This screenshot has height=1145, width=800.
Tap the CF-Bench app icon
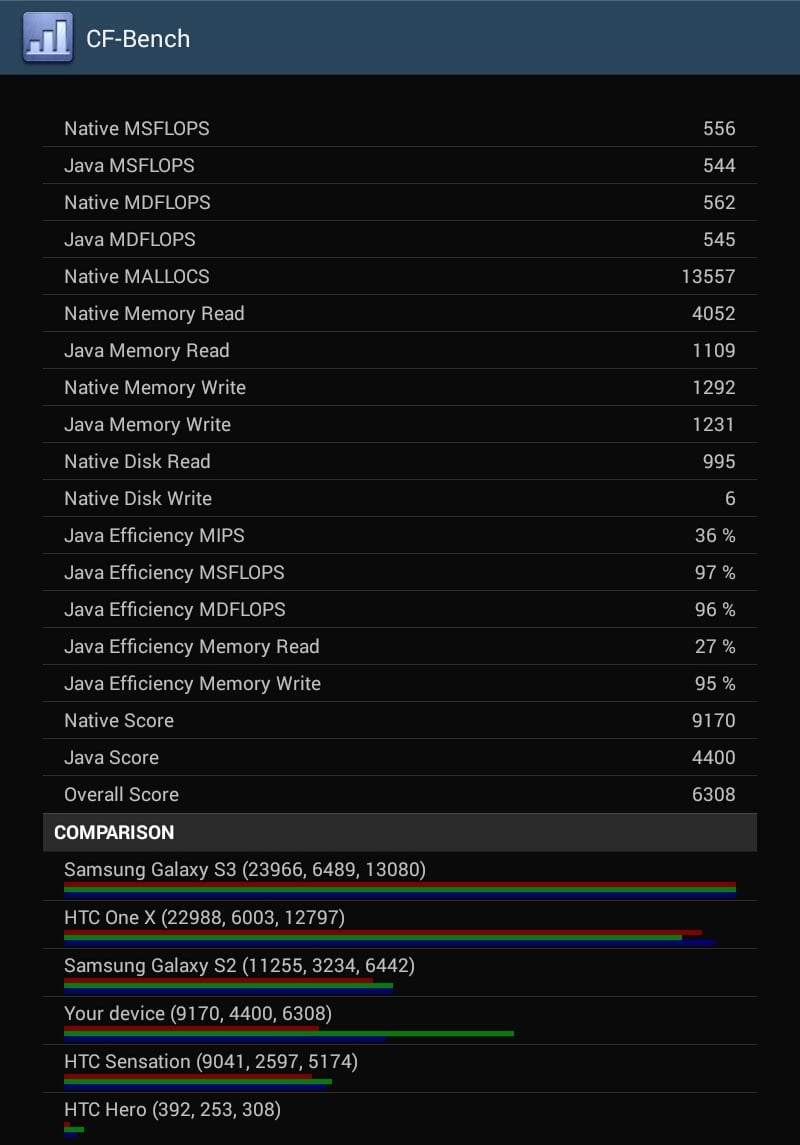point(47,37)
